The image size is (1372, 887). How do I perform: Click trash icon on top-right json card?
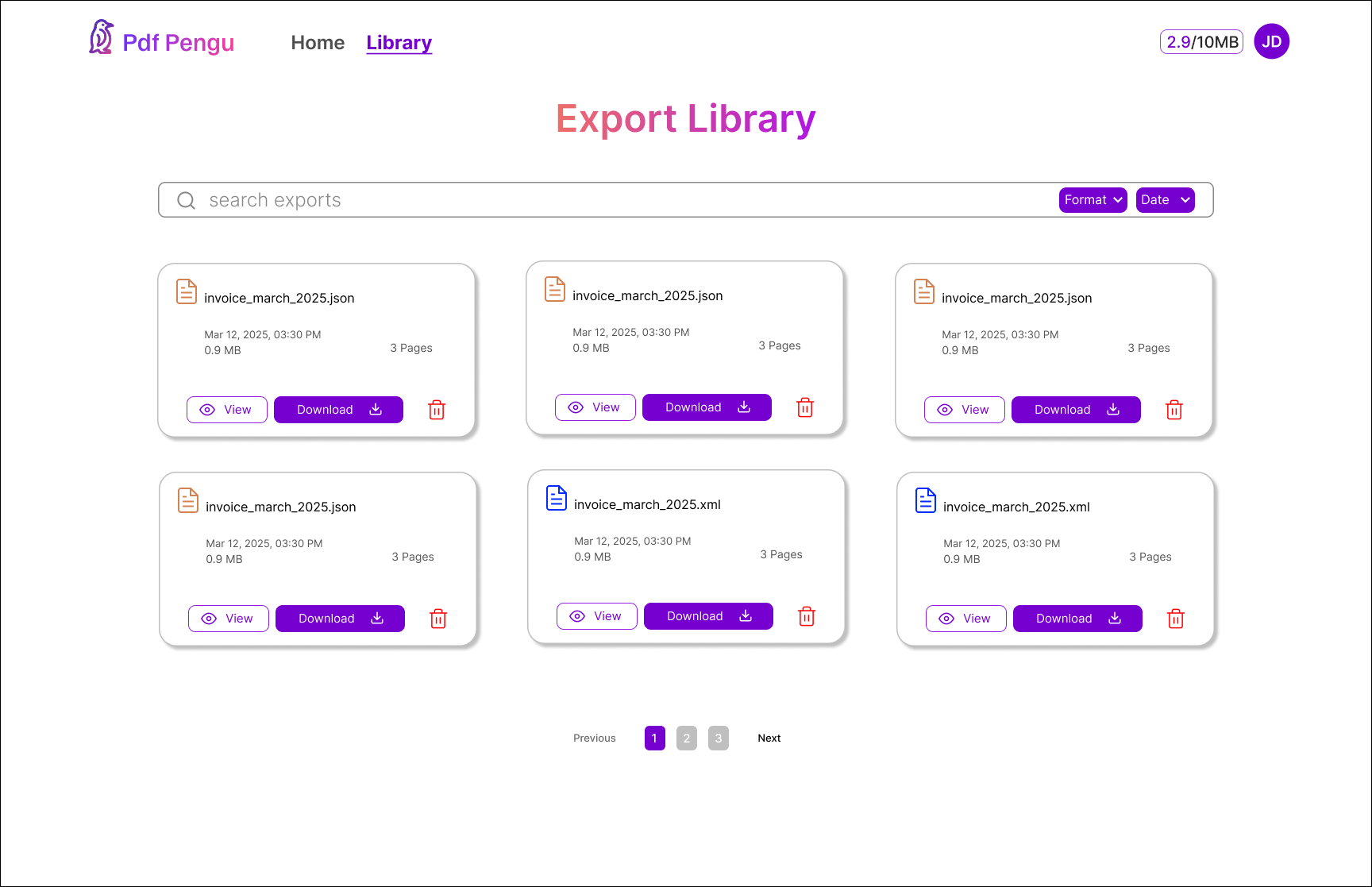pyautogui.click(x=1174, y=410)
